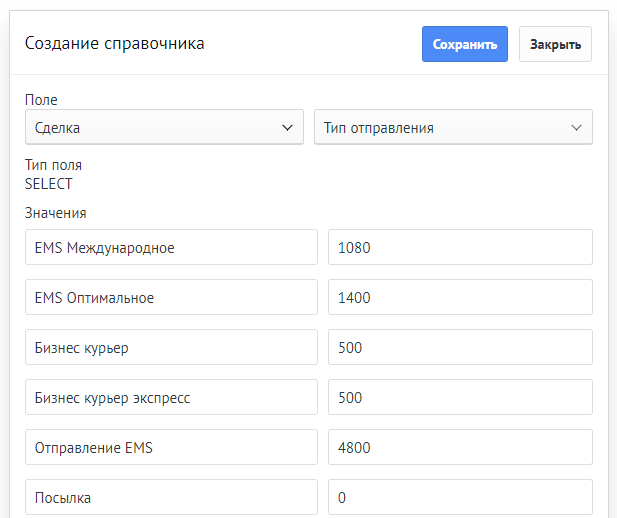Select the EMS Оптимальное name field
The height and width of the screenshot is (518, 617).
(171, 297)
